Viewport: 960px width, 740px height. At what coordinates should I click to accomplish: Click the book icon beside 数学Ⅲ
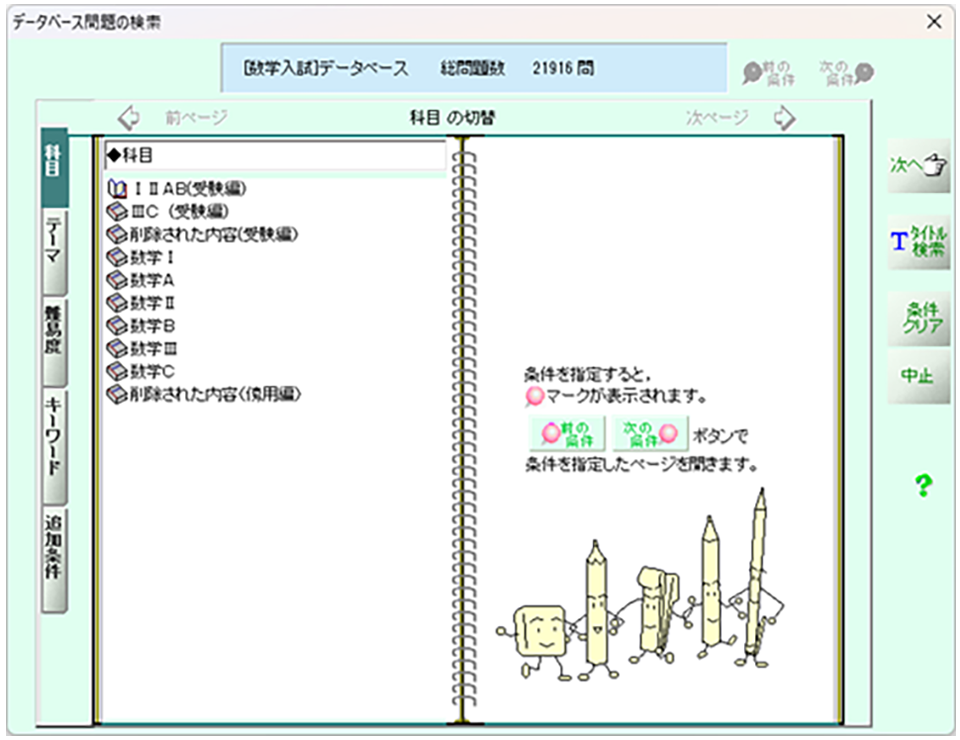tap(117, 349)
